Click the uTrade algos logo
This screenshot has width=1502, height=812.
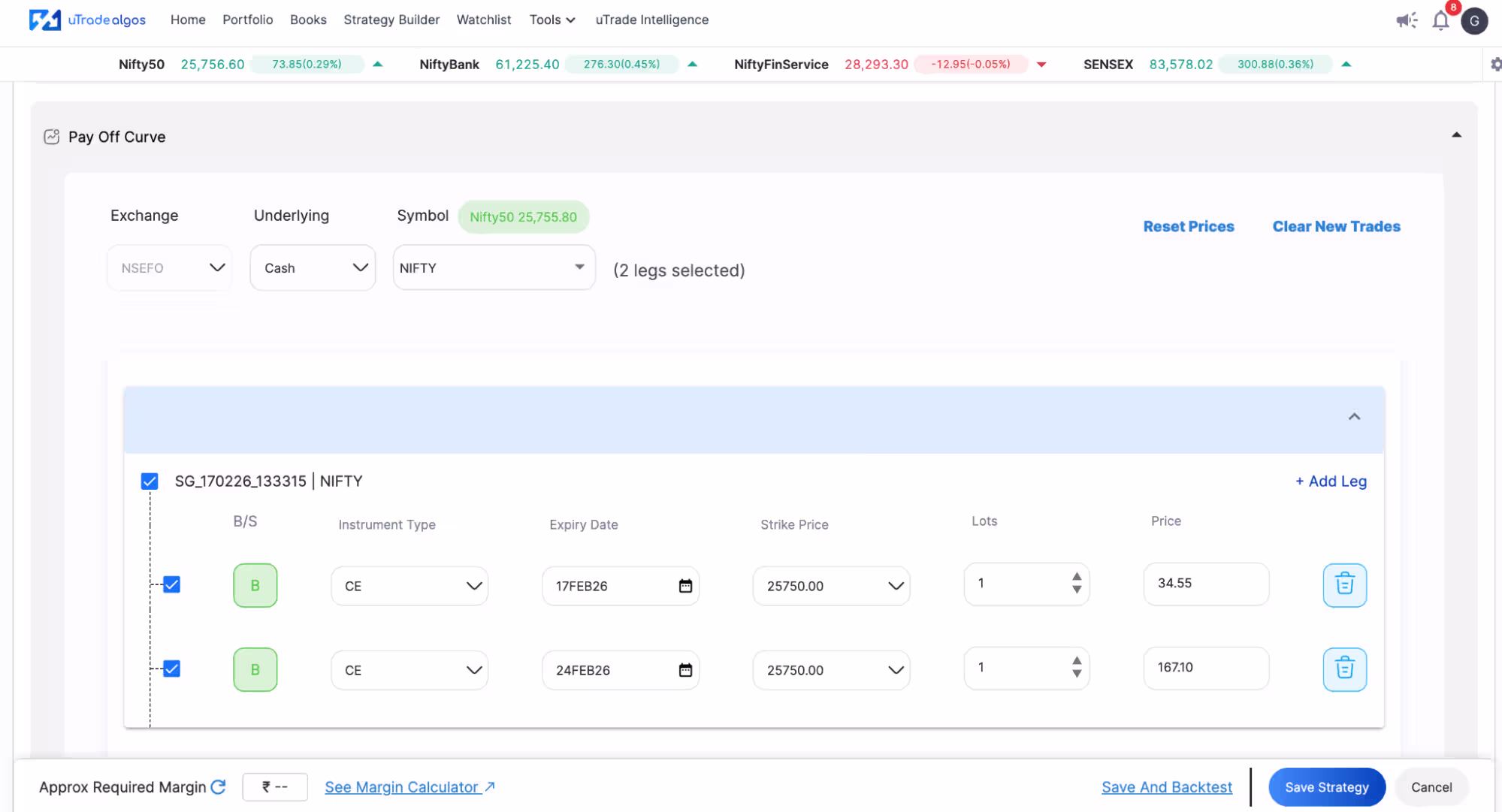pyautogui.click(x=87, y=20)
